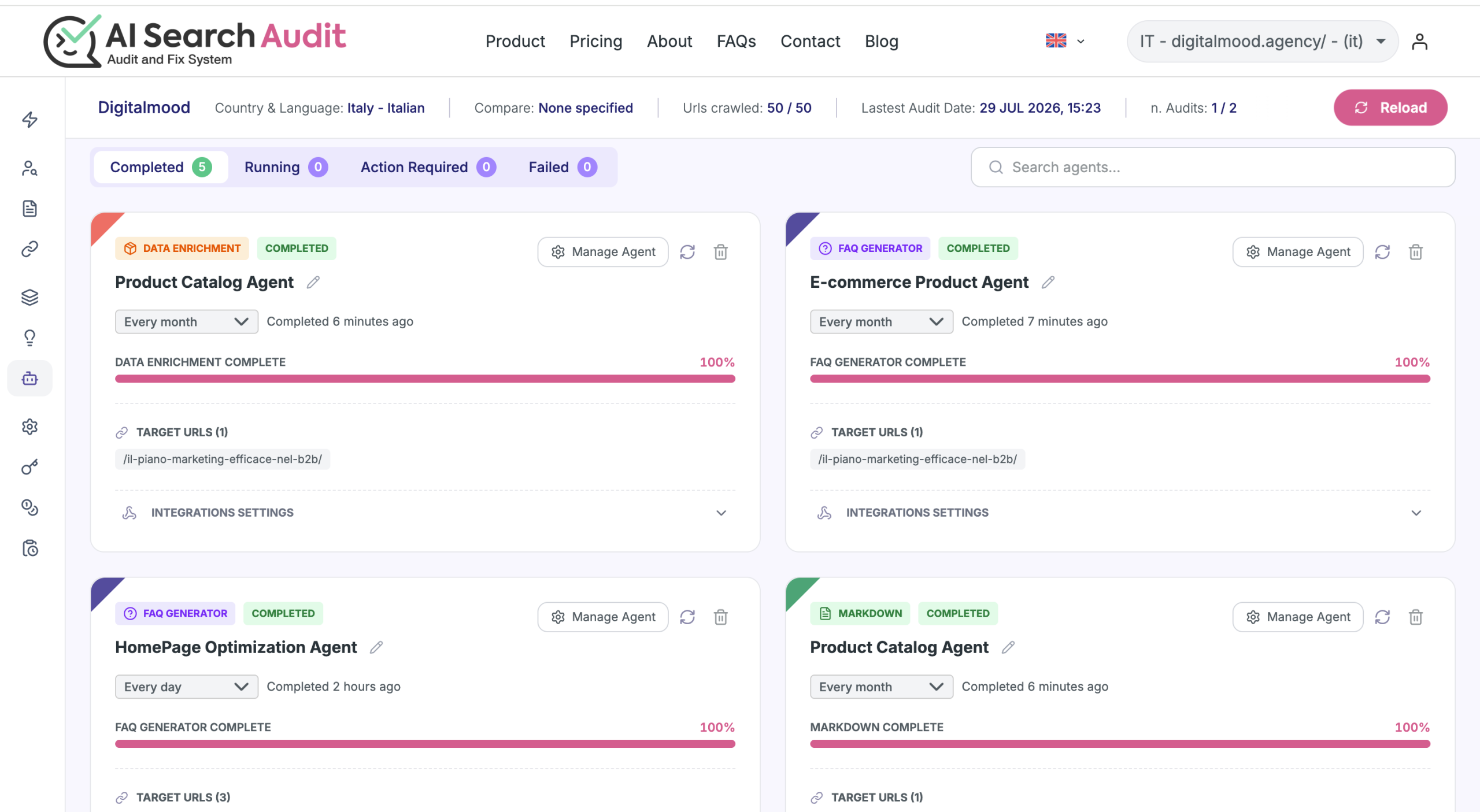1480x812 pixels.
Task: Delete the Markdown Product Catalog Agent
Action: click(x=1415, y=617)
